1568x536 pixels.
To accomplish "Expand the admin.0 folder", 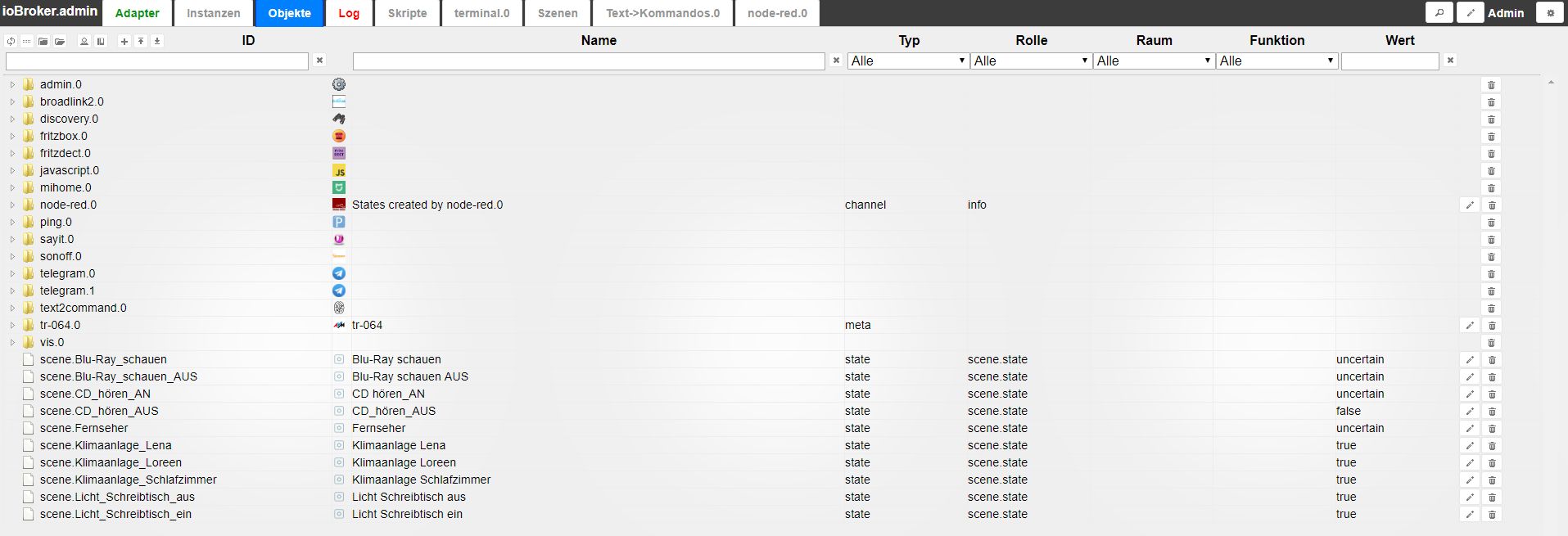I will 12,84.
